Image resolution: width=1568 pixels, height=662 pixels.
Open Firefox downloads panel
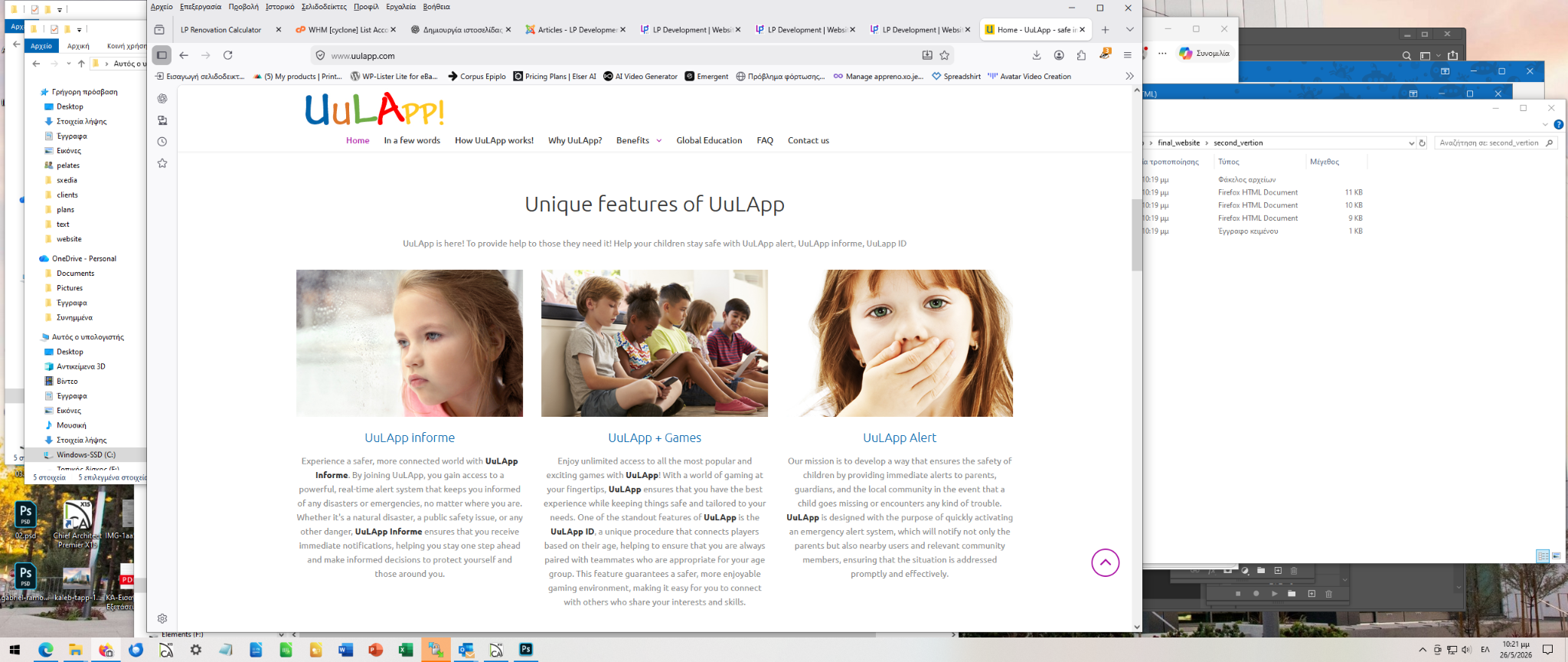click(1036, 55)
